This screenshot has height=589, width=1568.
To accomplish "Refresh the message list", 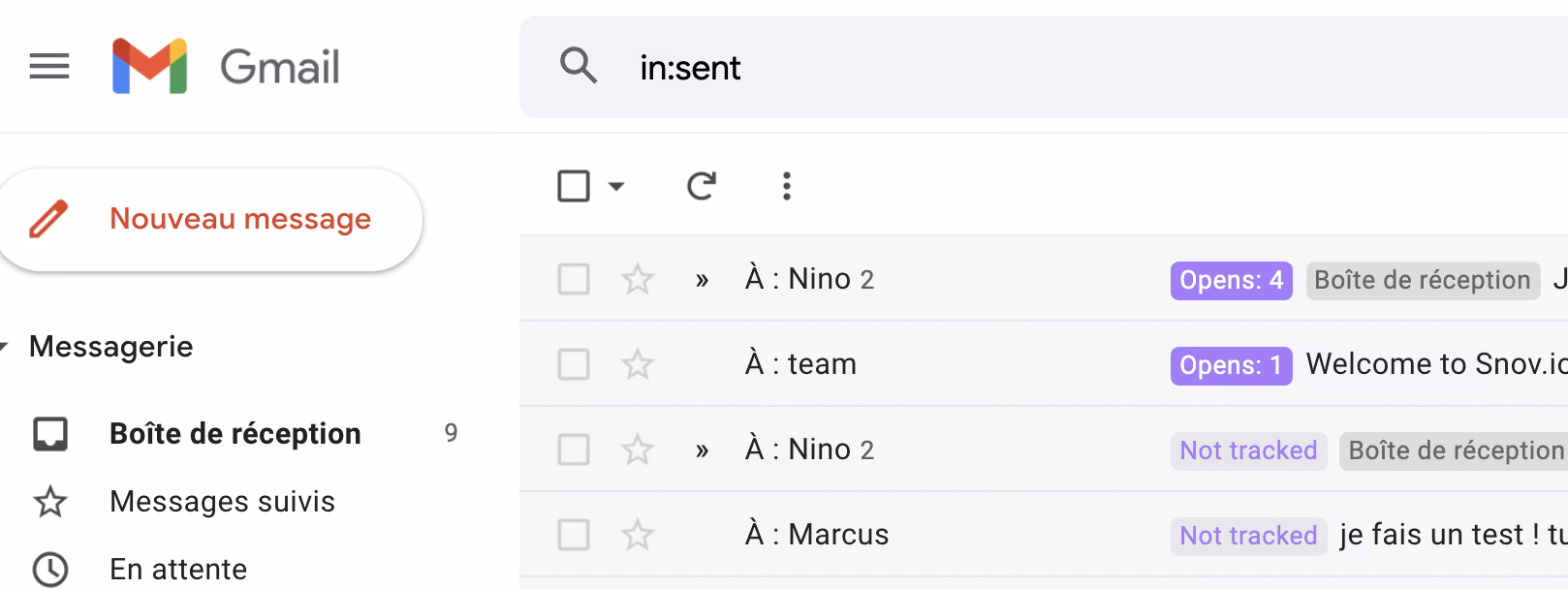I will click(701, 185).
